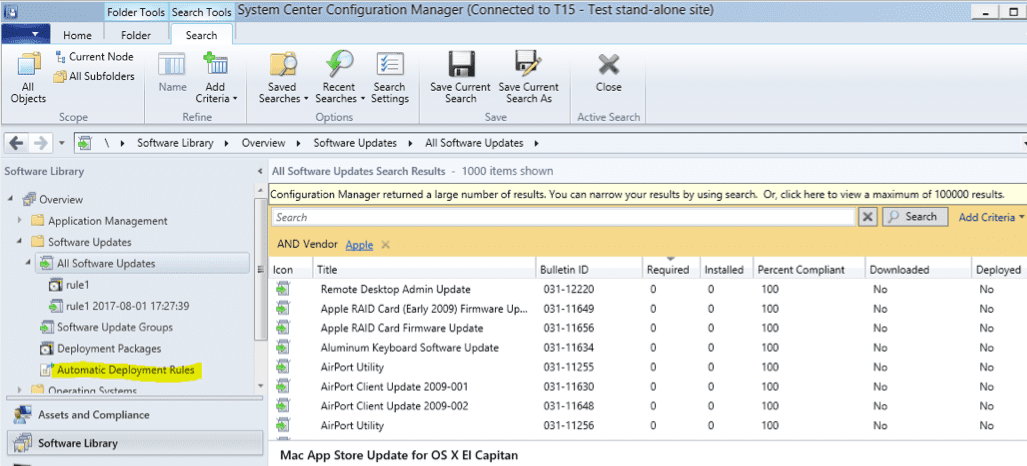Image resolution: width=1027 pixels, height=466 pixels.
Task: Open Recent Searches ribbon menu
Action: coord(340,77)
